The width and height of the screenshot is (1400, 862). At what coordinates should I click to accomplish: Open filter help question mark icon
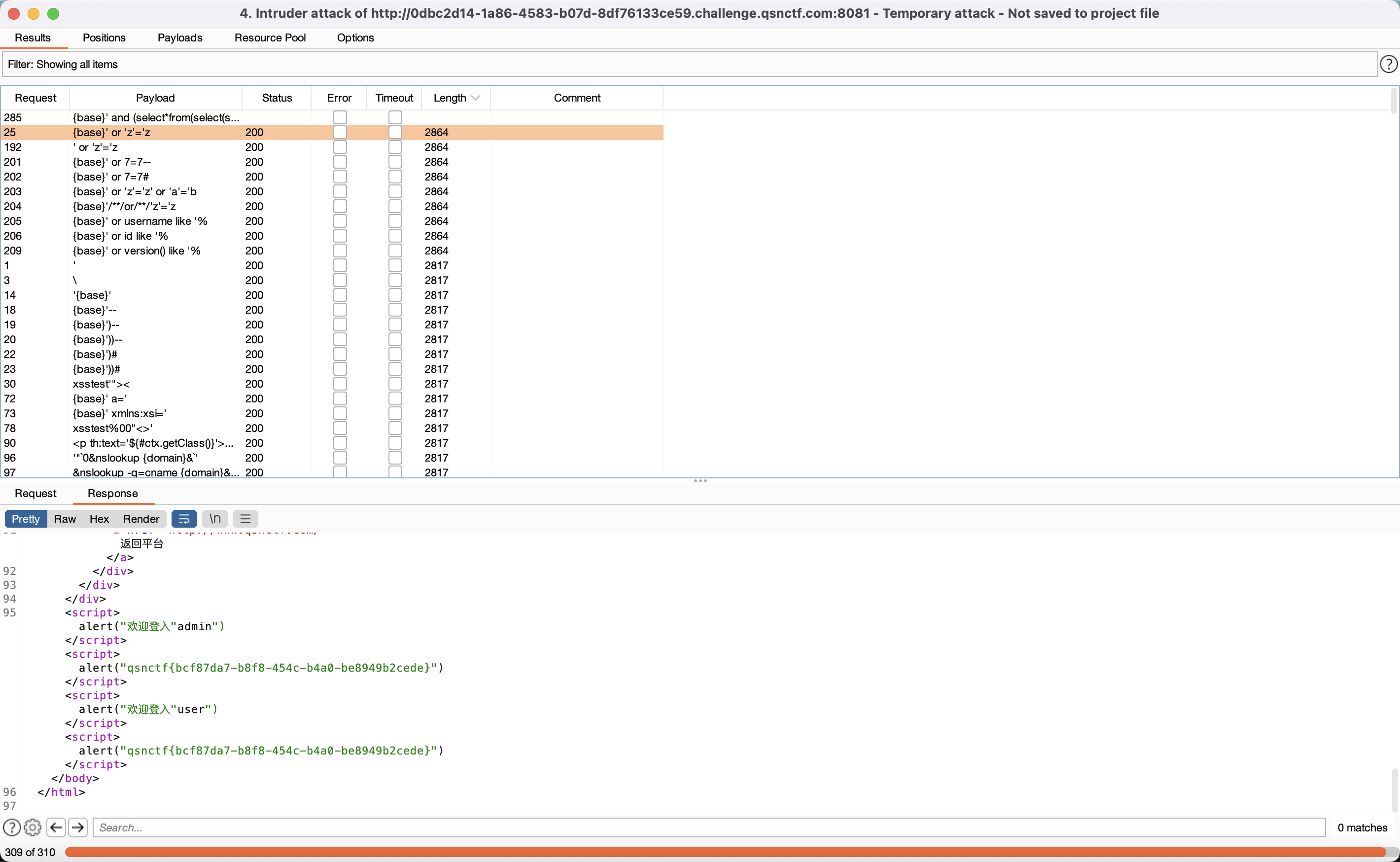(1389, 65)
